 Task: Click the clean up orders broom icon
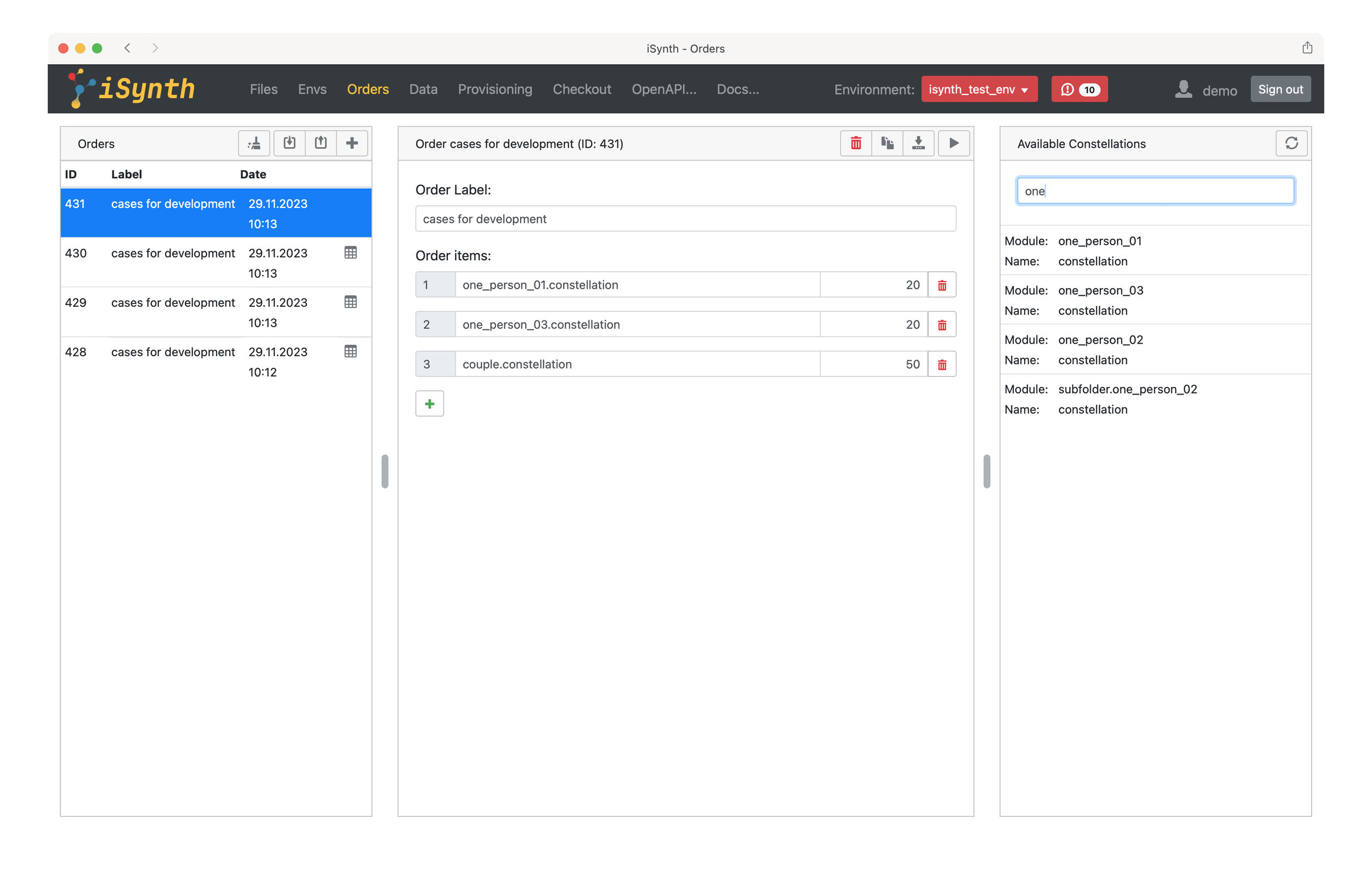pos(254,143)
